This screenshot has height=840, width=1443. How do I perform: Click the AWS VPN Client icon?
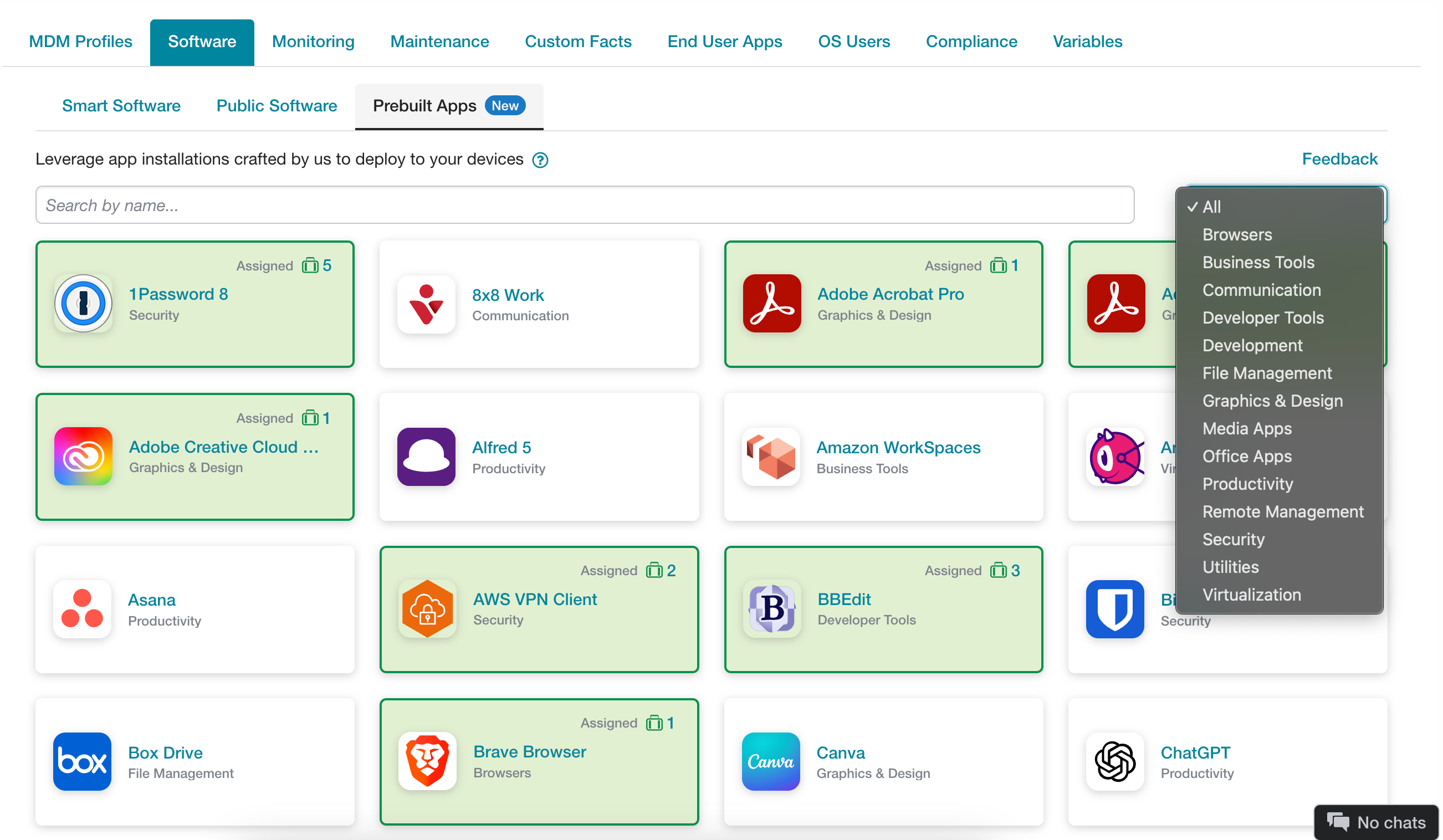pos(427,609)
